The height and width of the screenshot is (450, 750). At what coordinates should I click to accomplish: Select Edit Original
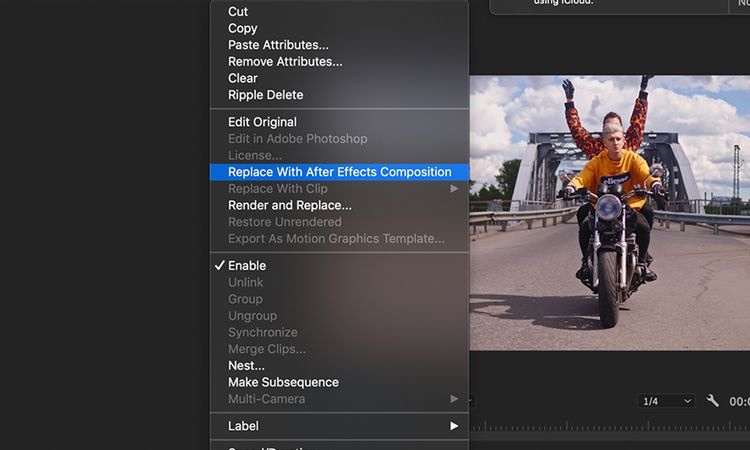click(x=262, y=122)
